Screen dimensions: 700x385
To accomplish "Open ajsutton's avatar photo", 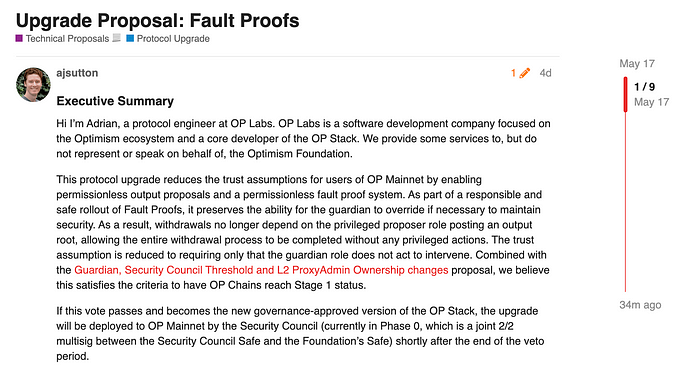I will (33, 84).
